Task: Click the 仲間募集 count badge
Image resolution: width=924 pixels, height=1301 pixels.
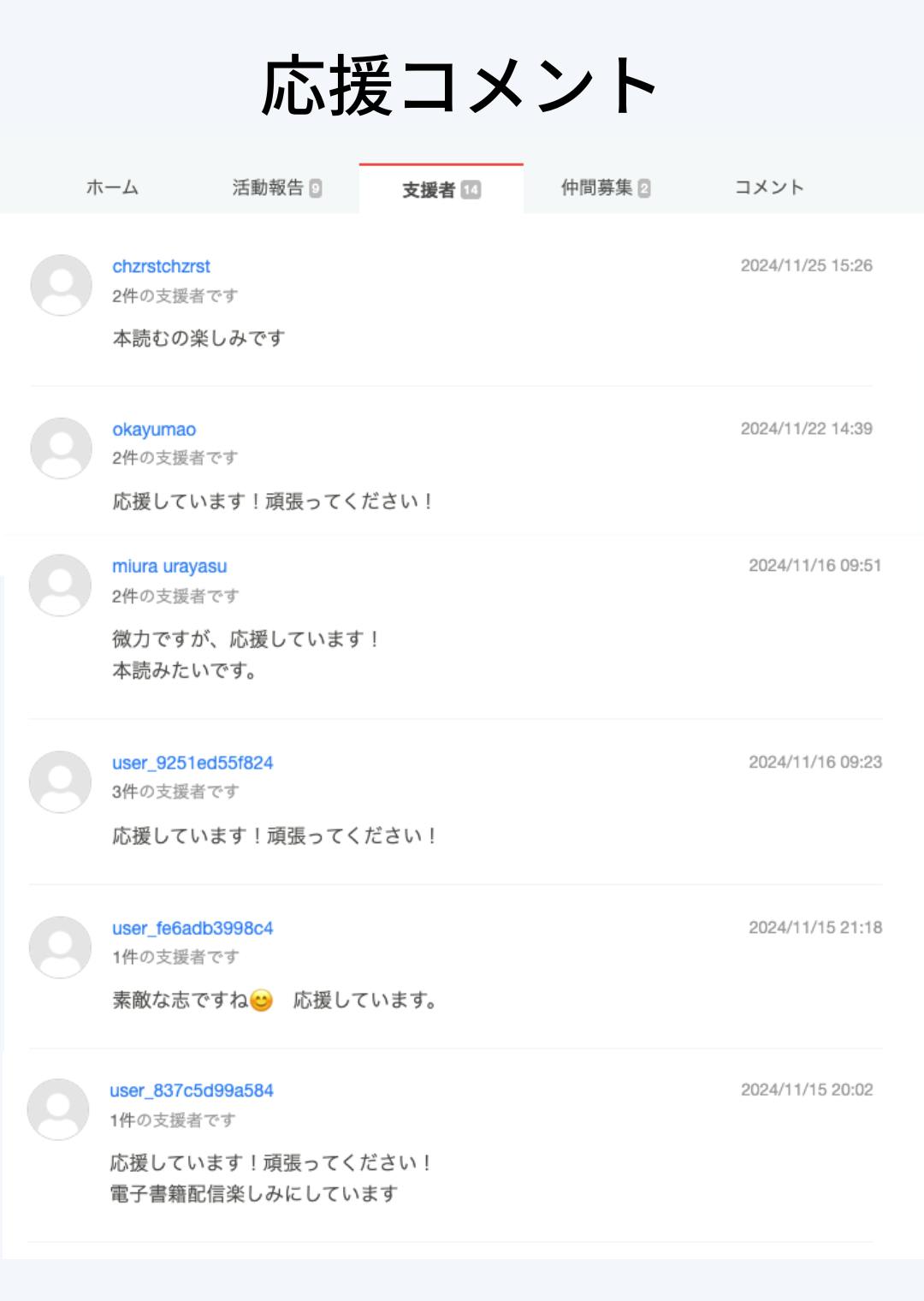Action: pos(644,188)
